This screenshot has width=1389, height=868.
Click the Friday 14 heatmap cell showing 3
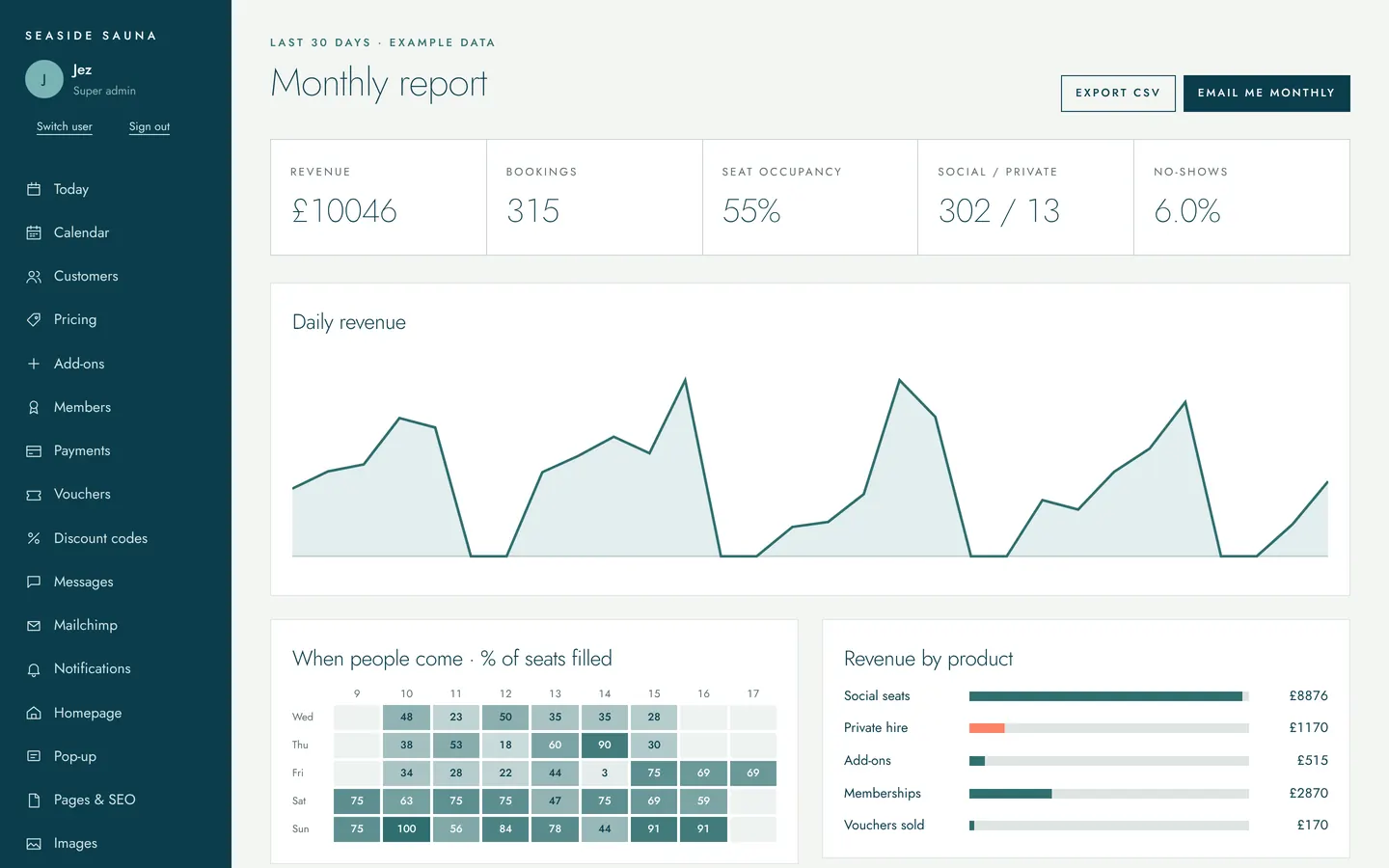[605, 773]
